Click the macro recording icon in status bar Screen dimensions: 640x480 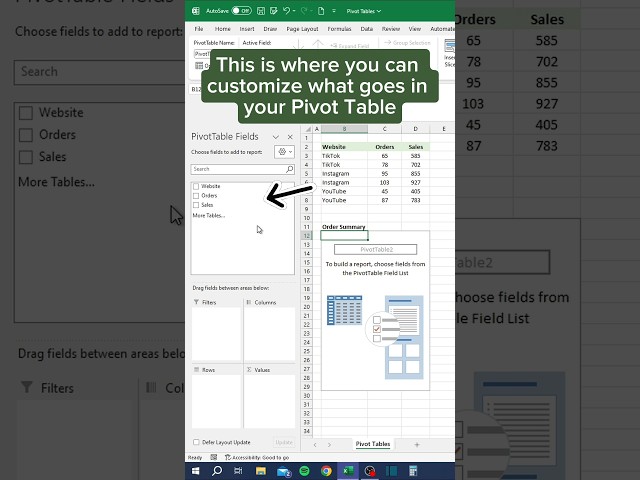click(213, 458)
